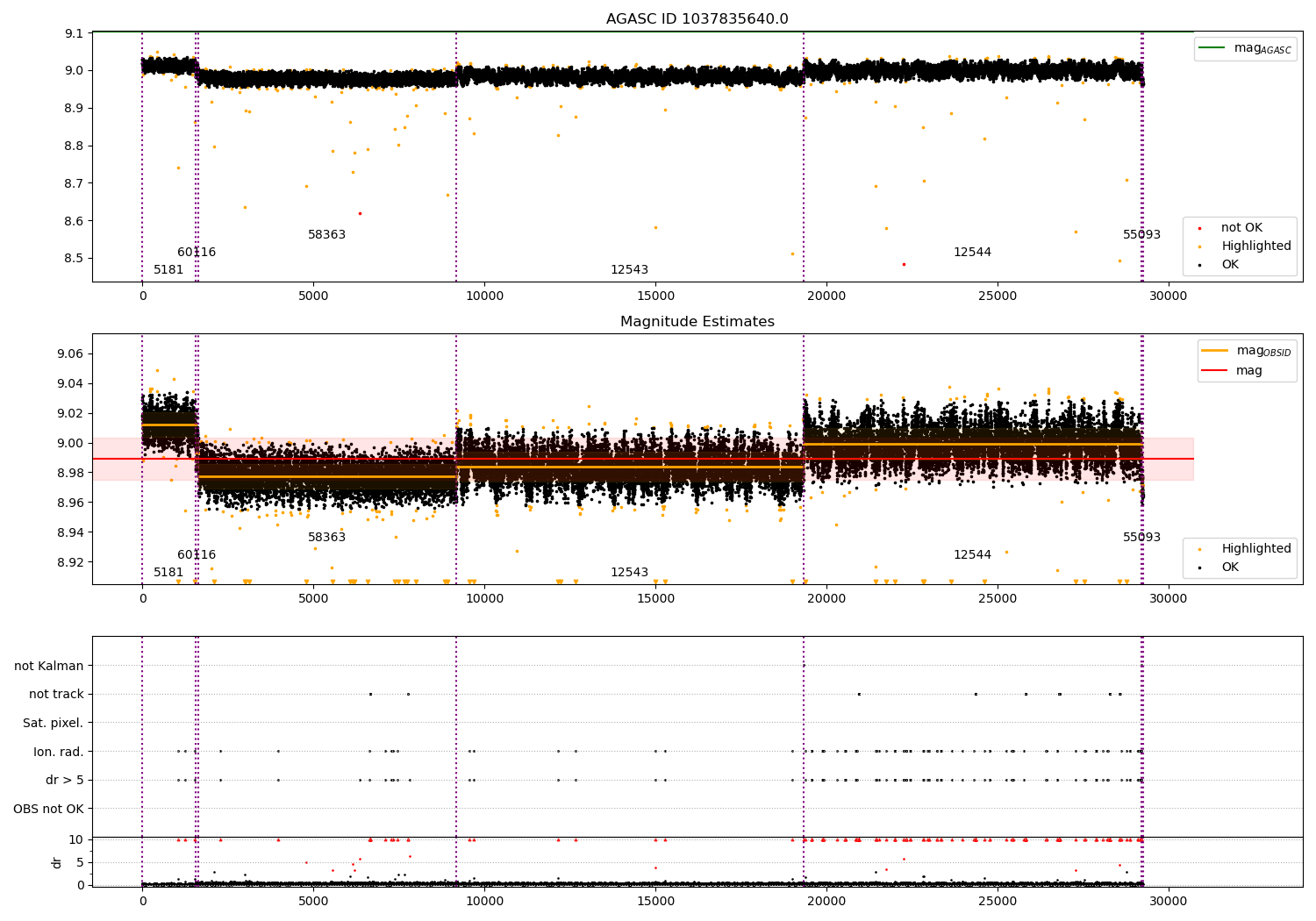Click the 'Ion. rad.' row label
This screenshot has height=921, width=1316.
[59, 752]
